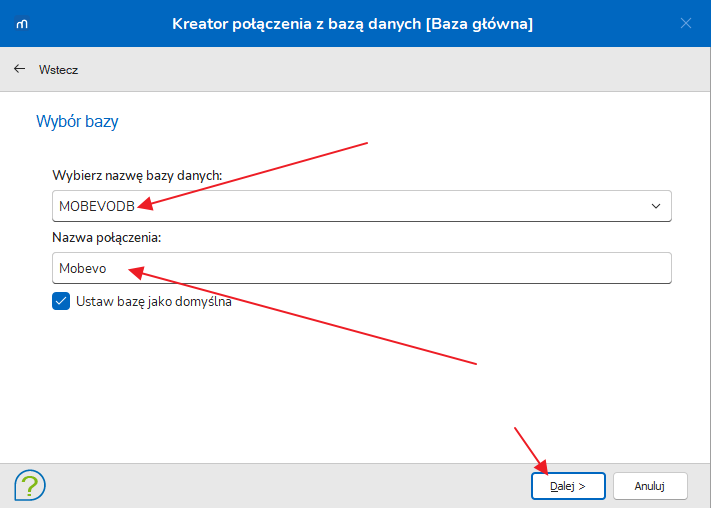Select the MOBEVODB database combo box
This screenshot has height=508, width=711.
pyautogui.click(x=362, y=206)
